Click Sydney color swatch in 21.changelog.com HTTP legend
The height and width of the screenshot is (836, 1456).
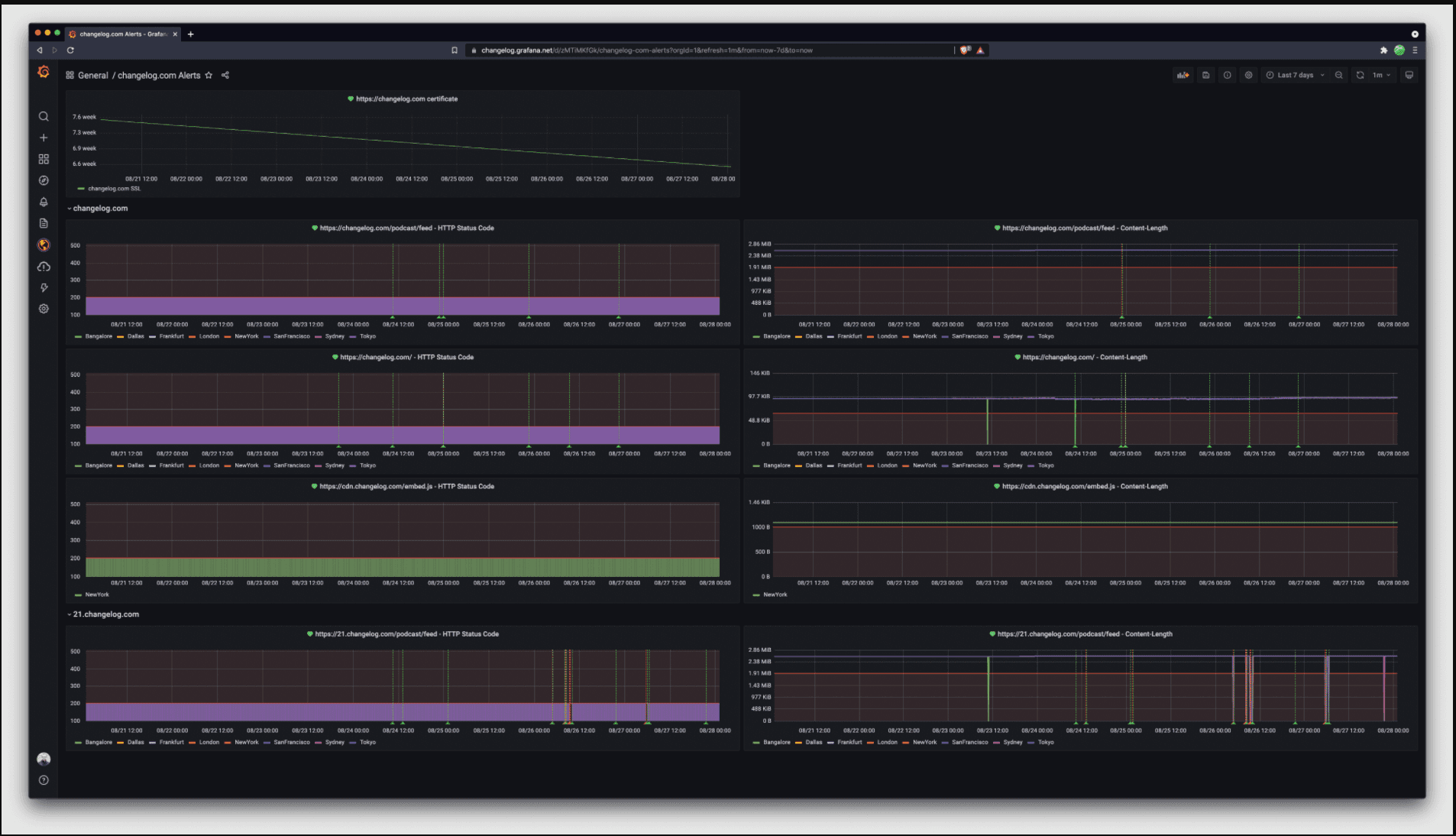point(319,742)
